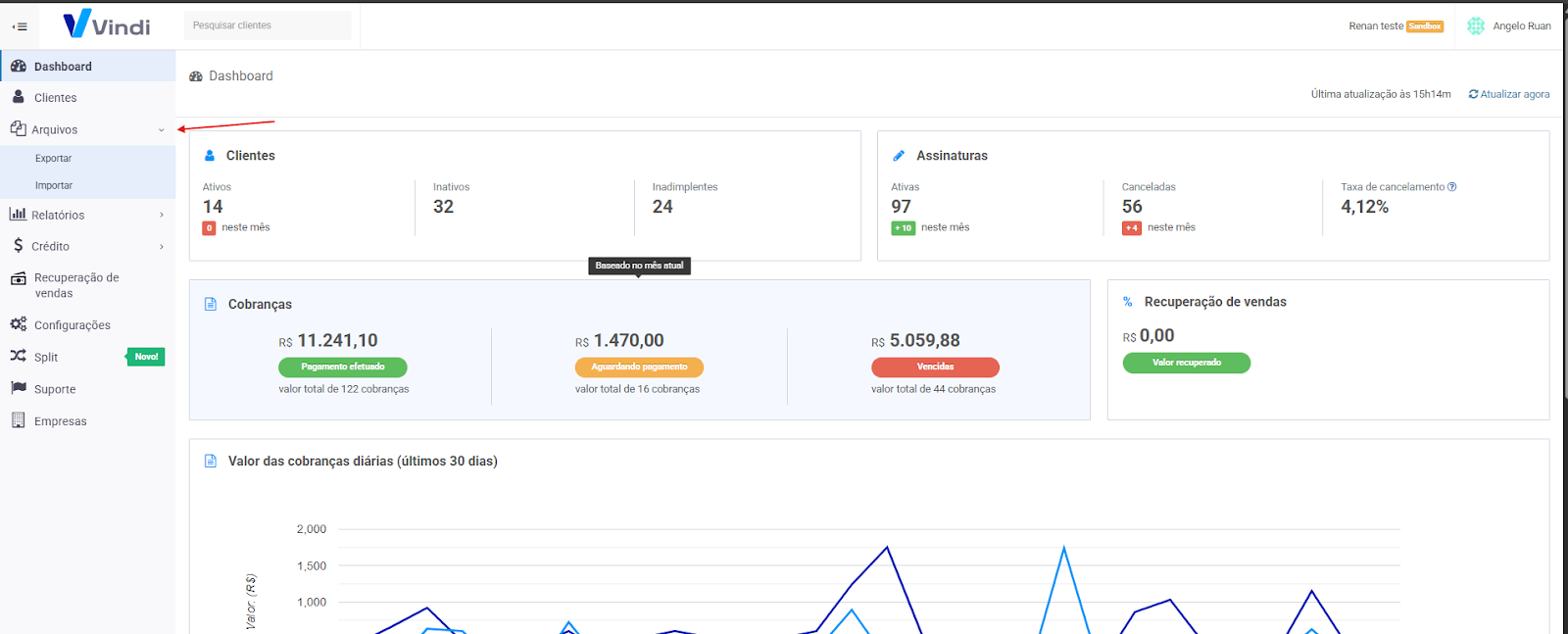Image resolution: width=1568 pixels, height=634 pixels.
Task: Click the Taxa de cancelamento help icon
Action: pyautogui.click(x=1452, y=187)
